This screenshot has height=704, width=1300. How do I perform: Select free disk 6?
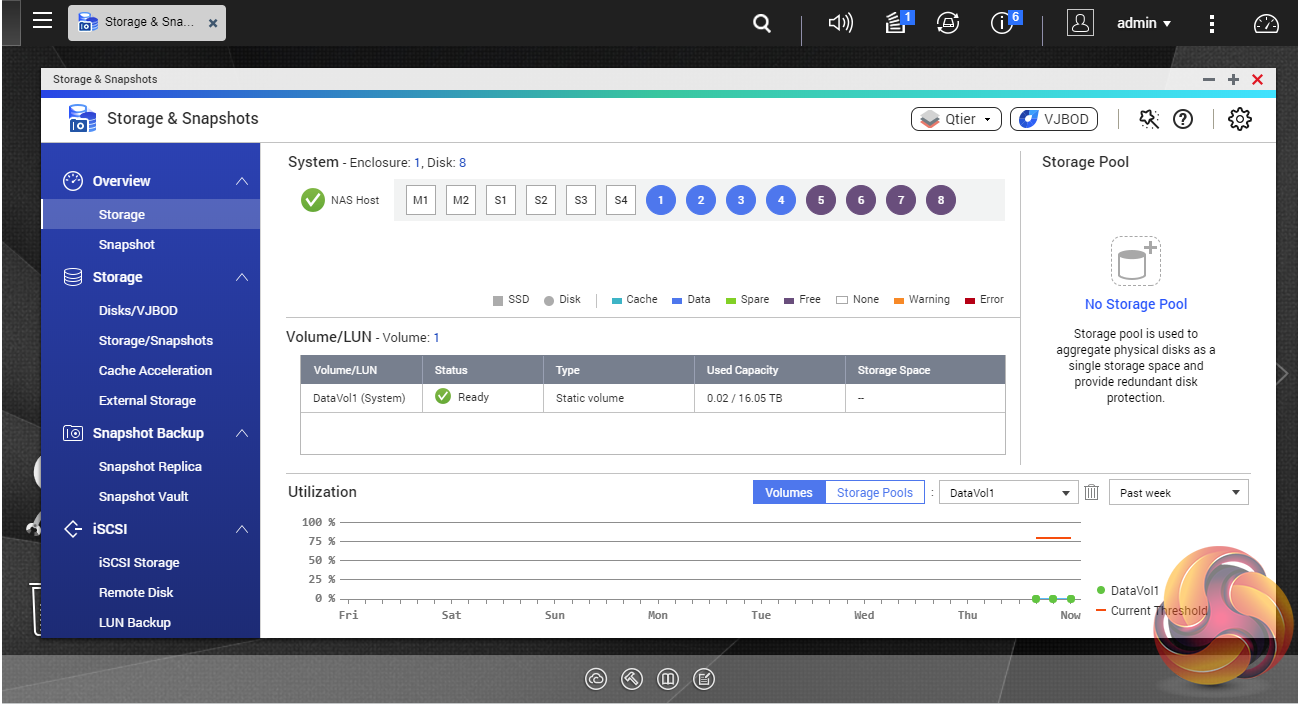(x=861, y=200)
